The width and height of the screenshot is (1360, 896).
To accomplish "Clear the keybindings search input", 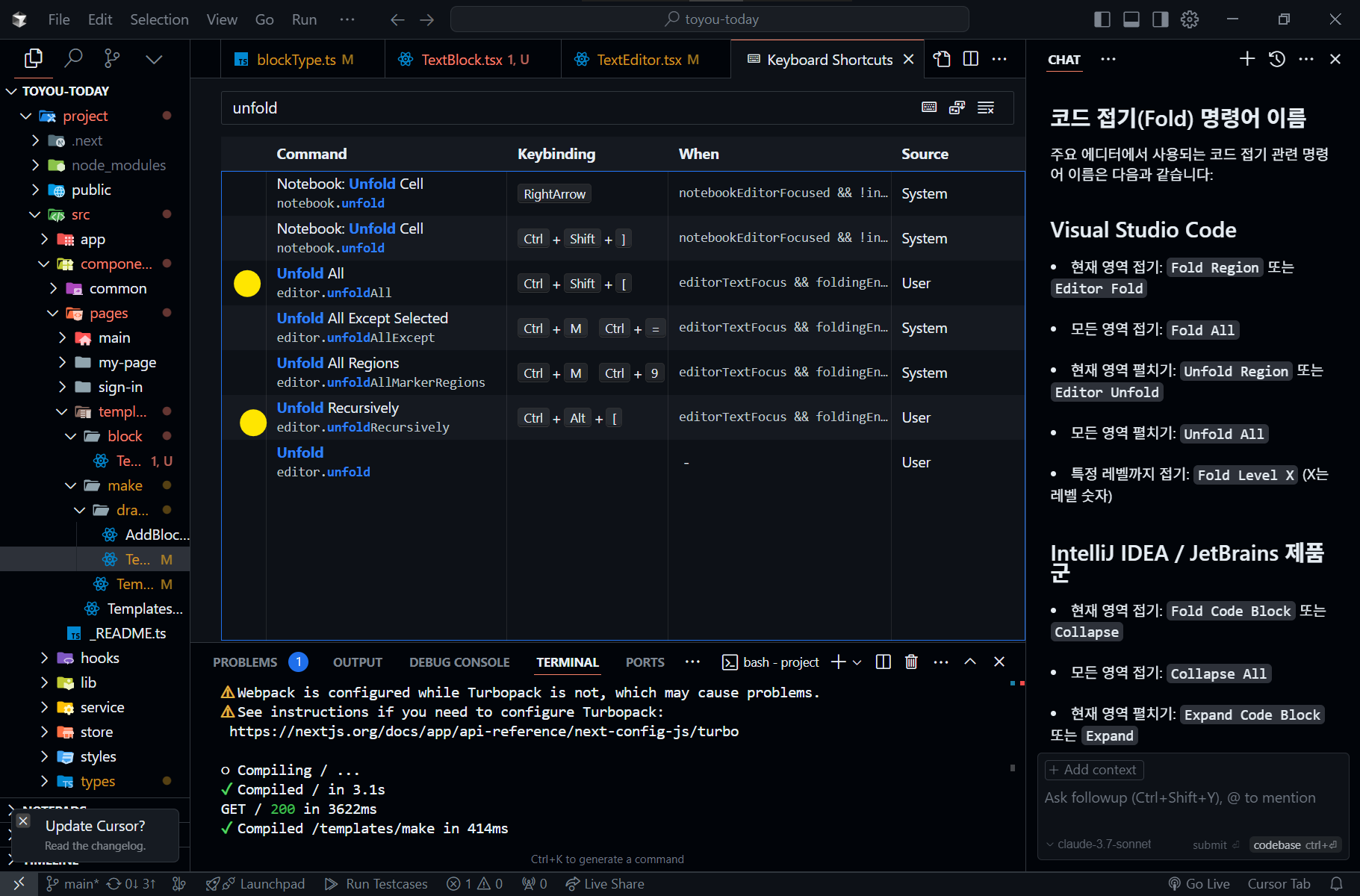I will (x=986, y=108).
